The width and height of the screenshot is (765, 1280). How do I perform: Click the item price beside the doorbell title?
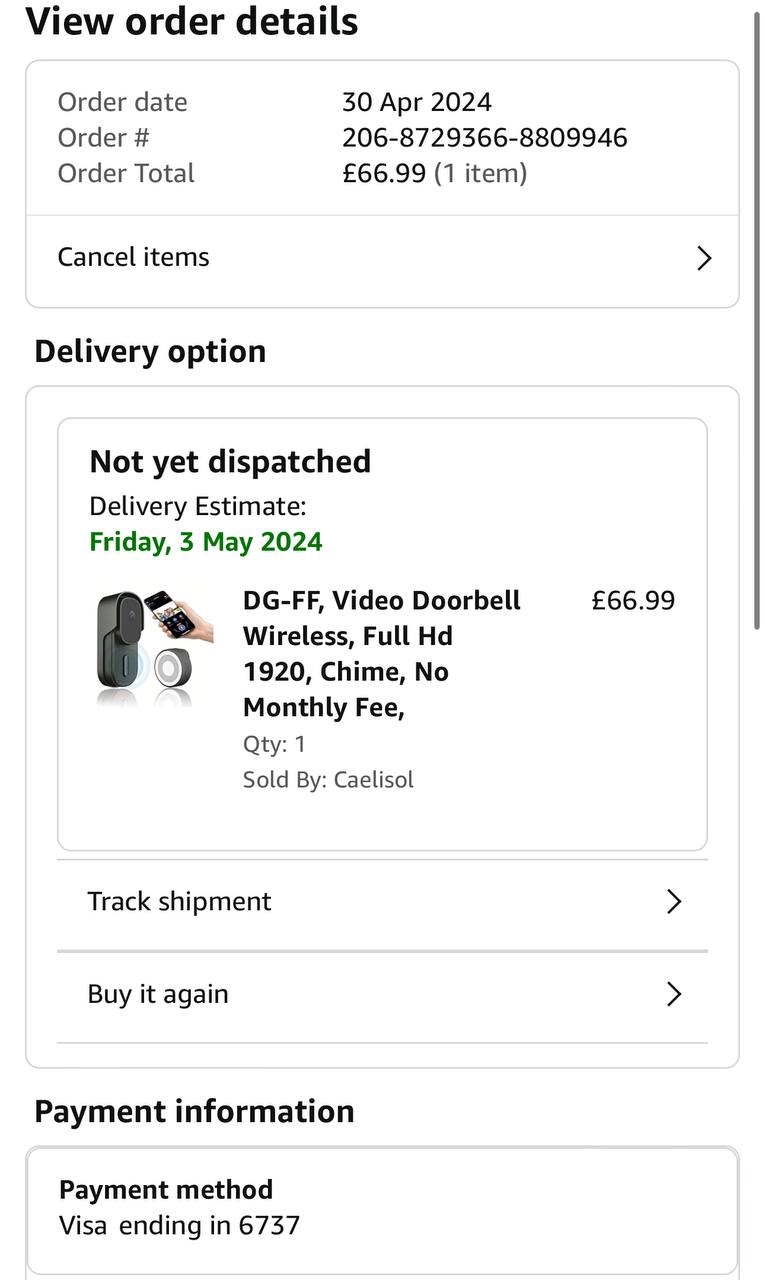[633, 600]
